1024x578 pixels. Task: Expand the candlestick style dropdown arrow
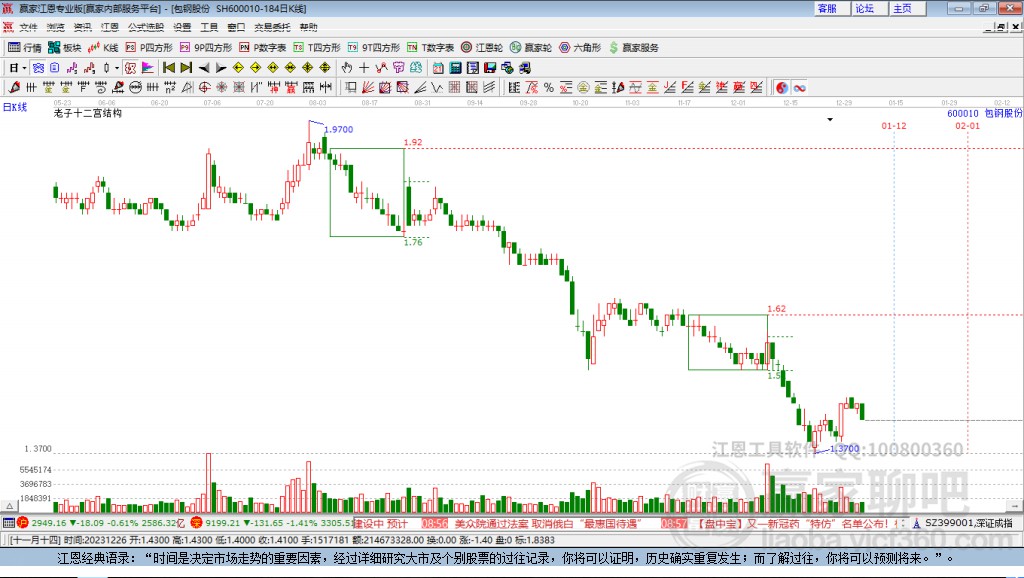(117, 68)
